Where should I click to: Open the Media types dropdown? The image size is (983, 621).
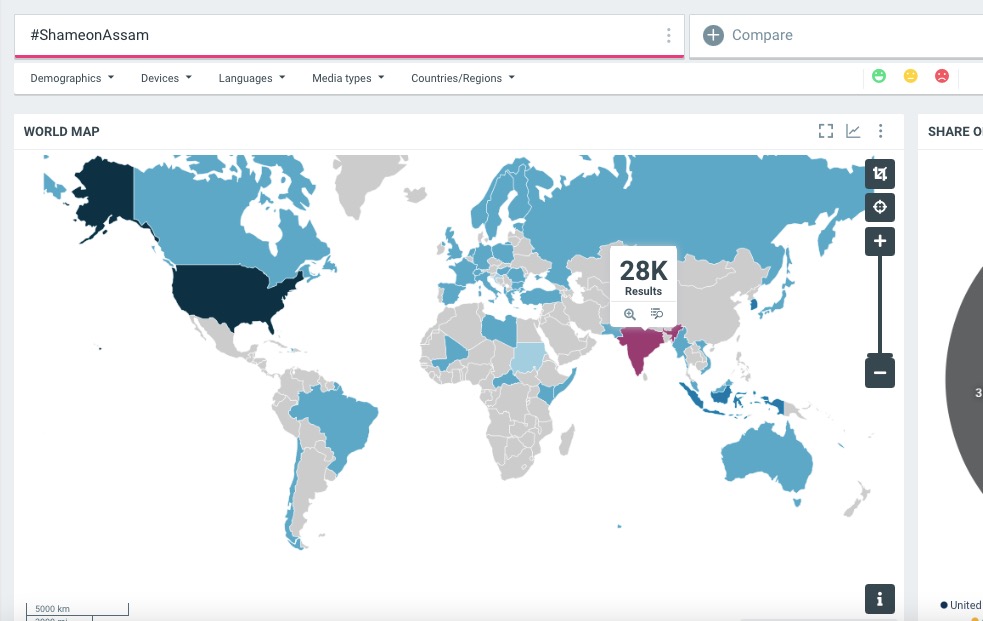tap(348, 78)
